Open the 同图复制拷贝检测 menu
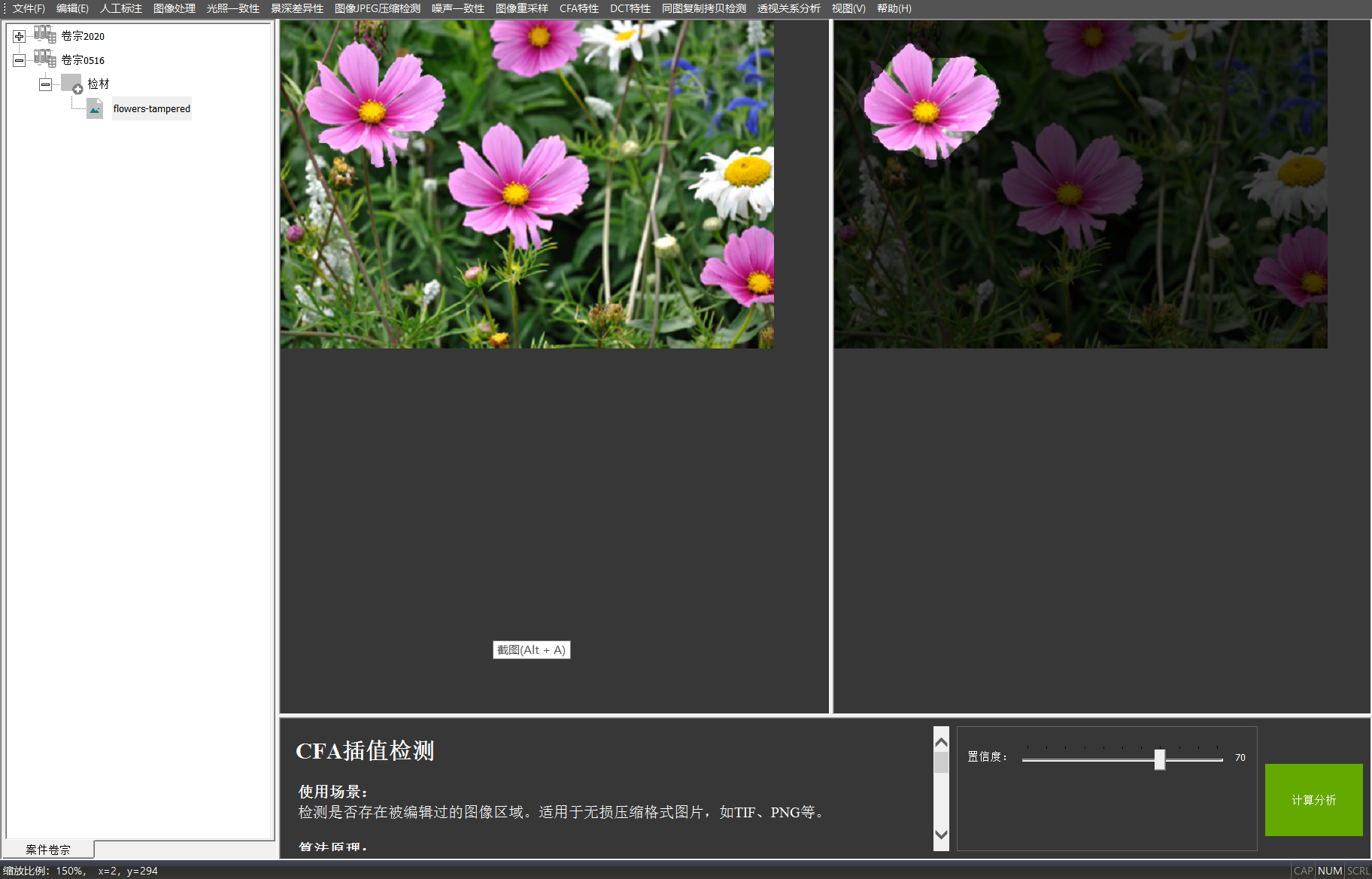This screenshot has height=879, width=1372. [x=703, y=8]
